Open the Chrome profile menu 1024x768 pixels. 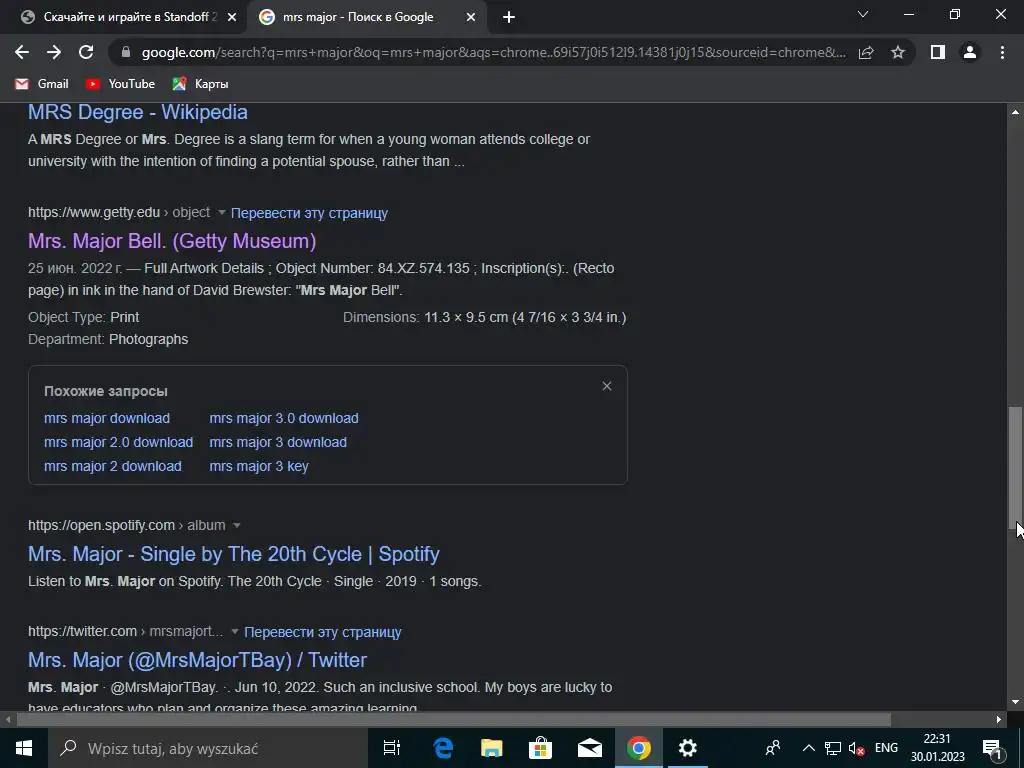(970, 52)
